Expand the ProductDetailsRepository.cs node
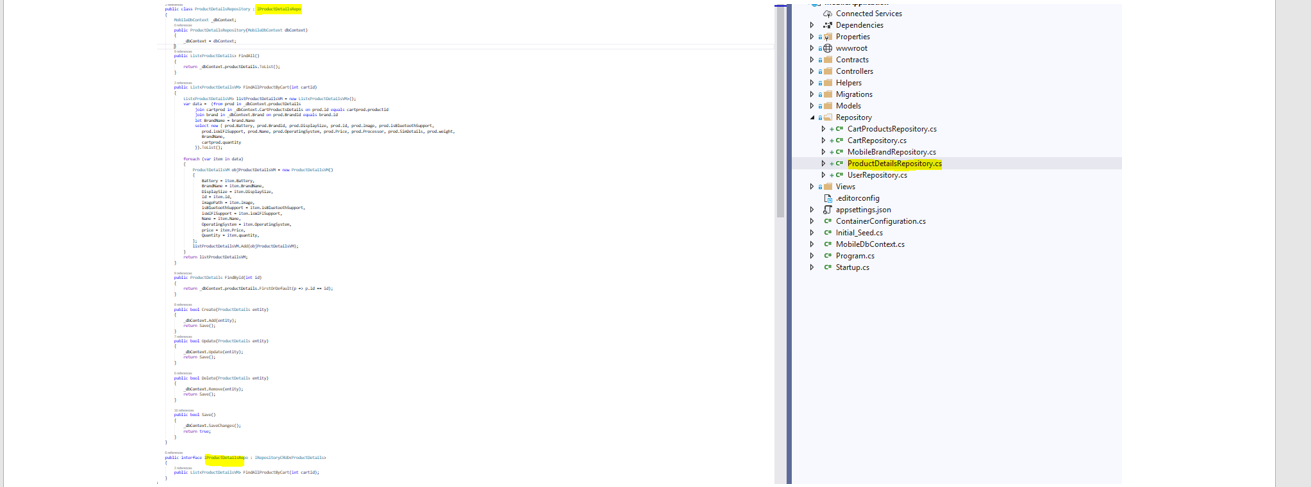1311x487 pixels. (x=824, y=164)
